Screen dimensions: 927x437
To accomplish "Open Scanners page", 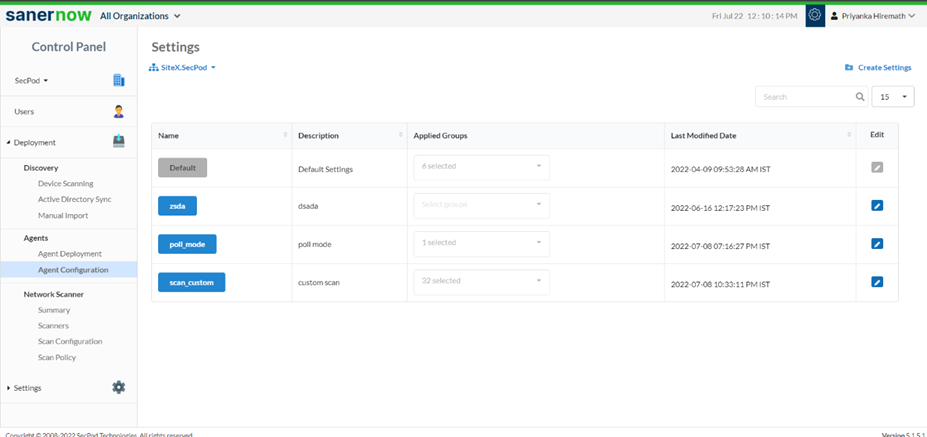I will 53,326.
